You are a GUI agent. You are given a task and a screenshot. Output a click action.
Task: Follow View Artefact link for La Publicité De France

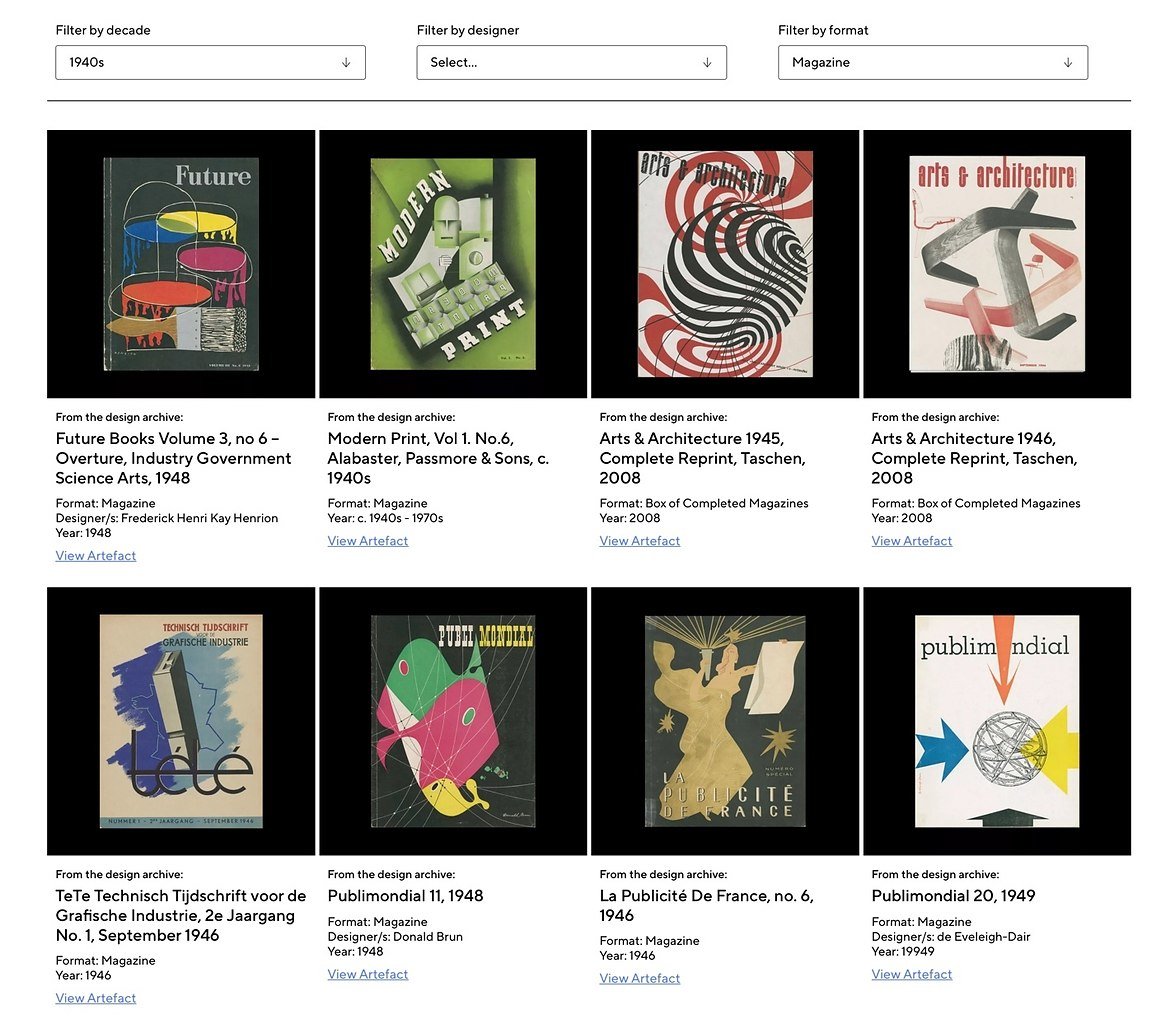[640, 979]
